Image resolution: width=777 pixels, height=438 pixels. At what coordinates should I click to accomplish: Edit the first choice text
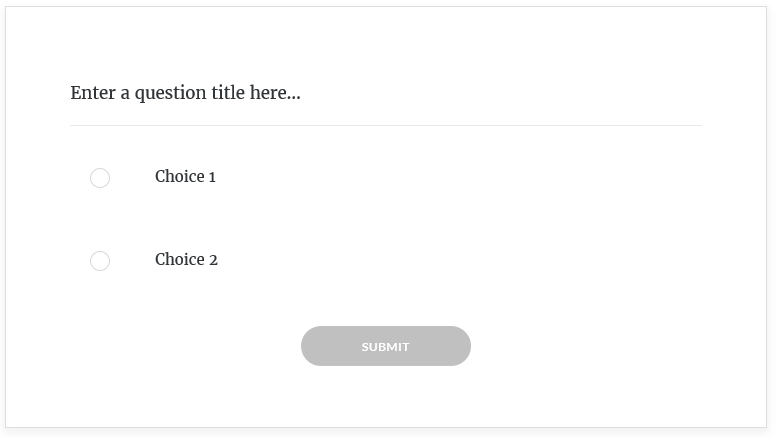(185, 177)
